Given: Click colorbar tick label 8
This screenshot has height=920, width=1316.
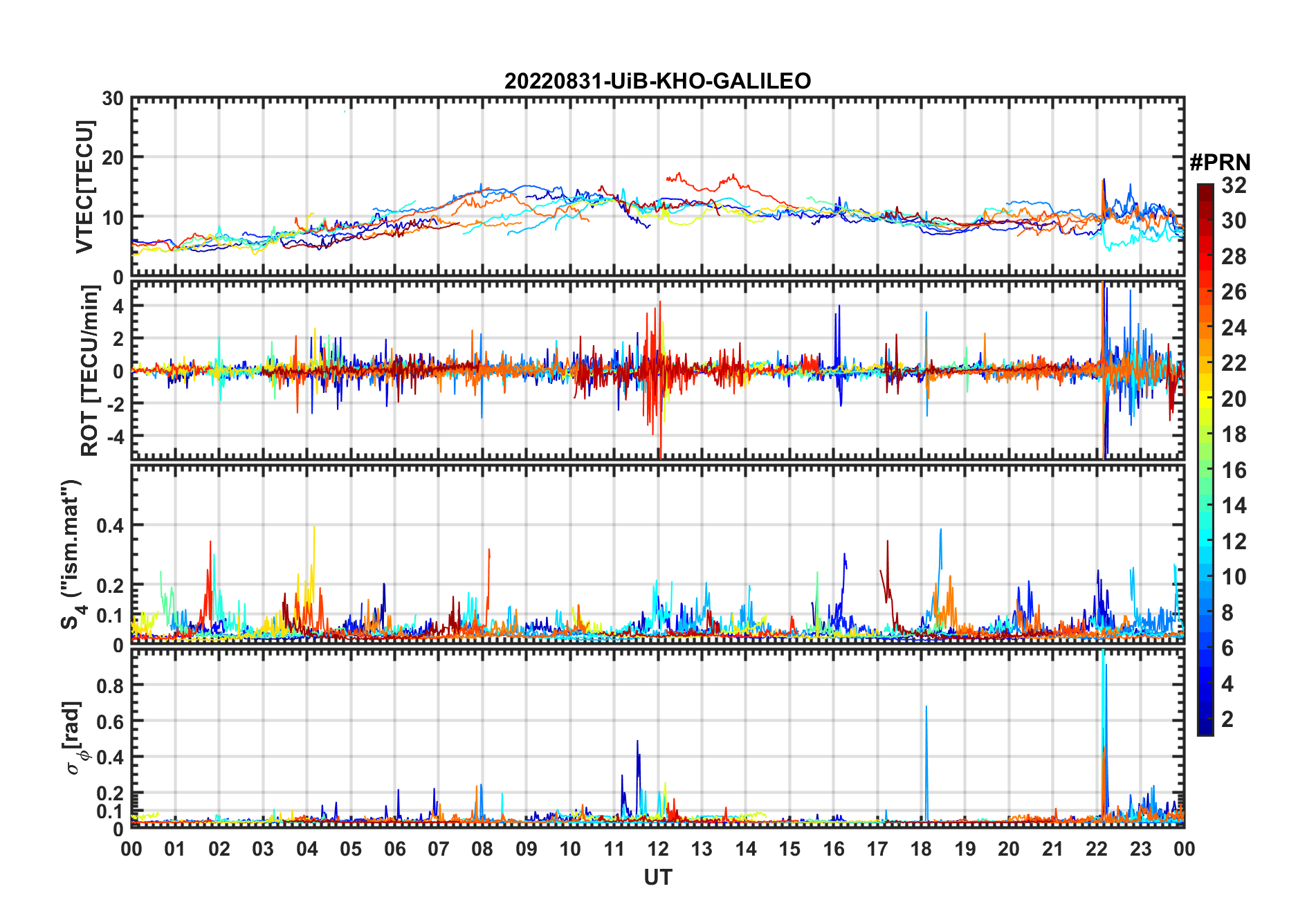Looking at the screenshot, I should coord(1227,613).
